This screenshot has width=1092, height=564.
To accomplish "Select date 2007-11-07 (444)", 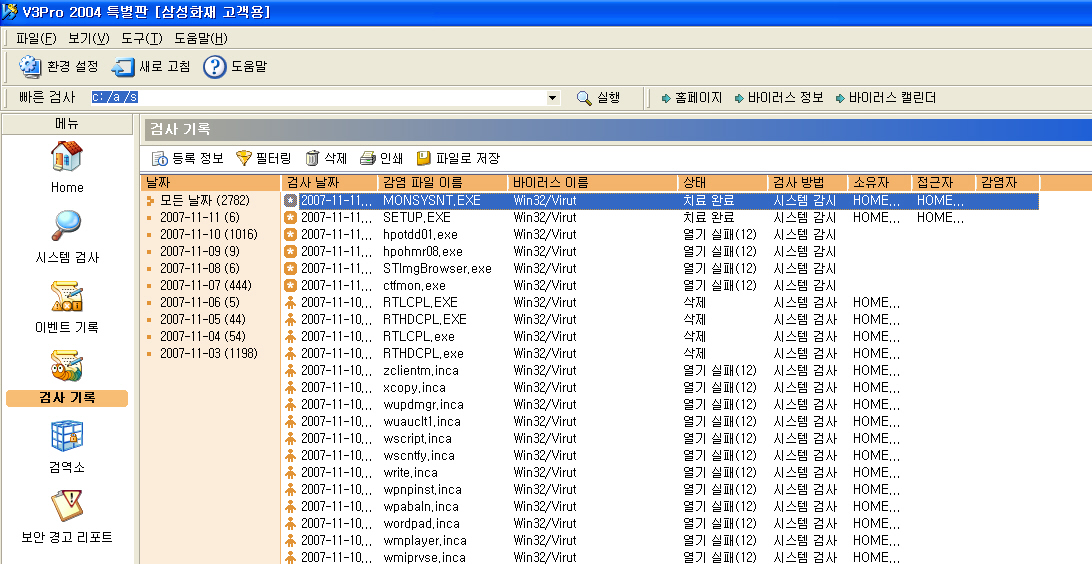I will coord(205,285).
